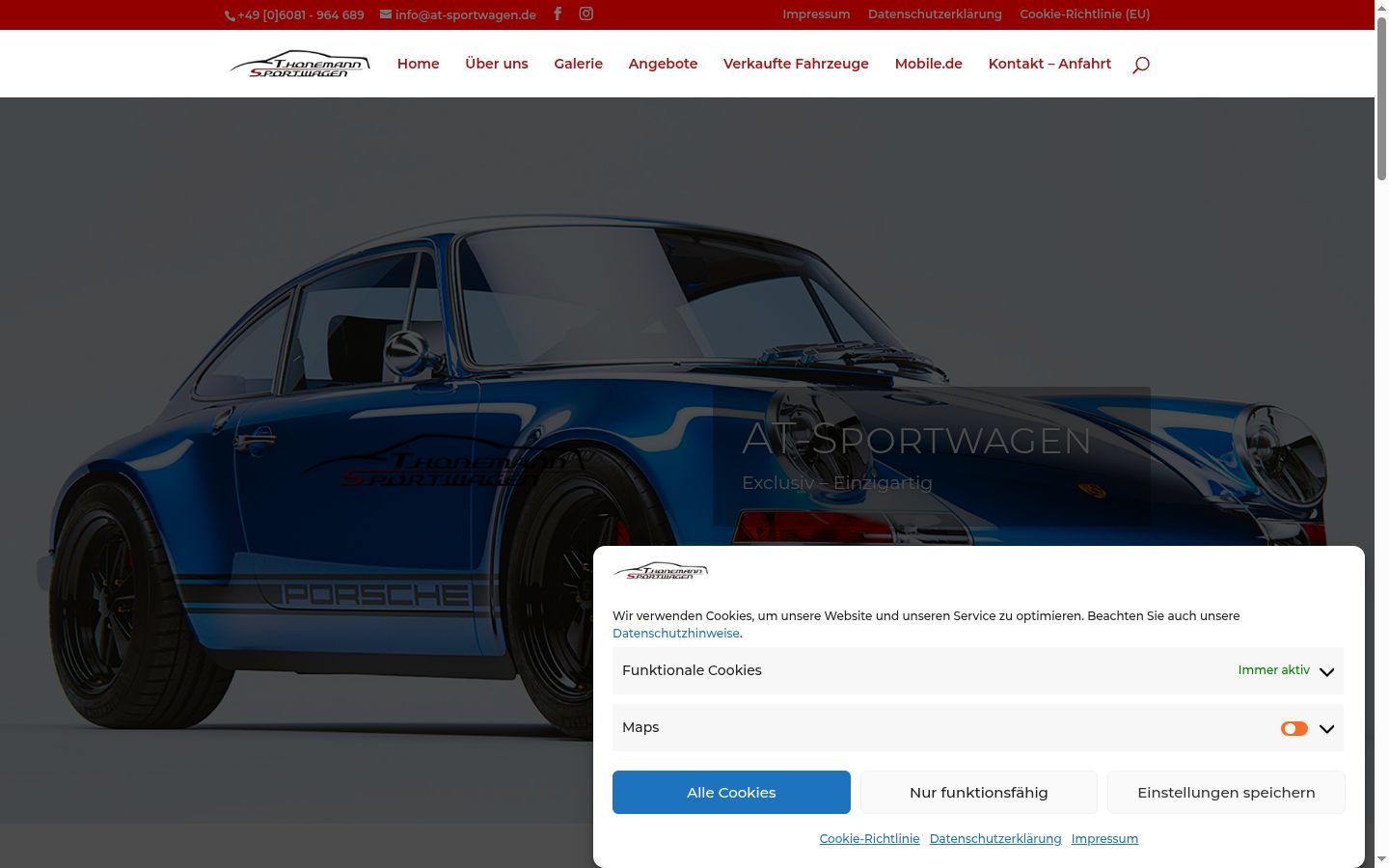The image size is (1389, 868).
Task: Open the Facebook icon in top bar
Action: [558, 14]
